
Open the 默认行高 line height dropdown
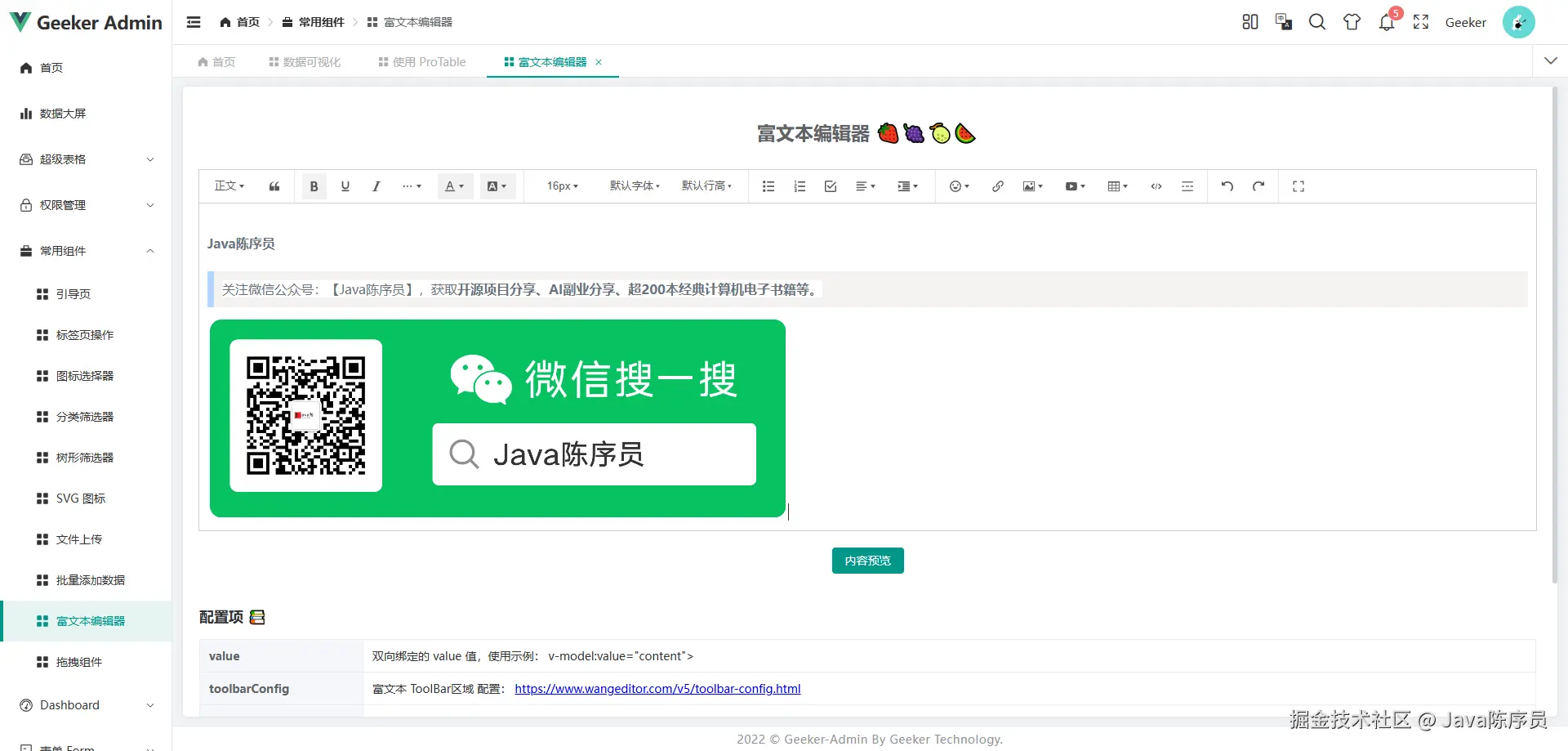coord(706,186)
